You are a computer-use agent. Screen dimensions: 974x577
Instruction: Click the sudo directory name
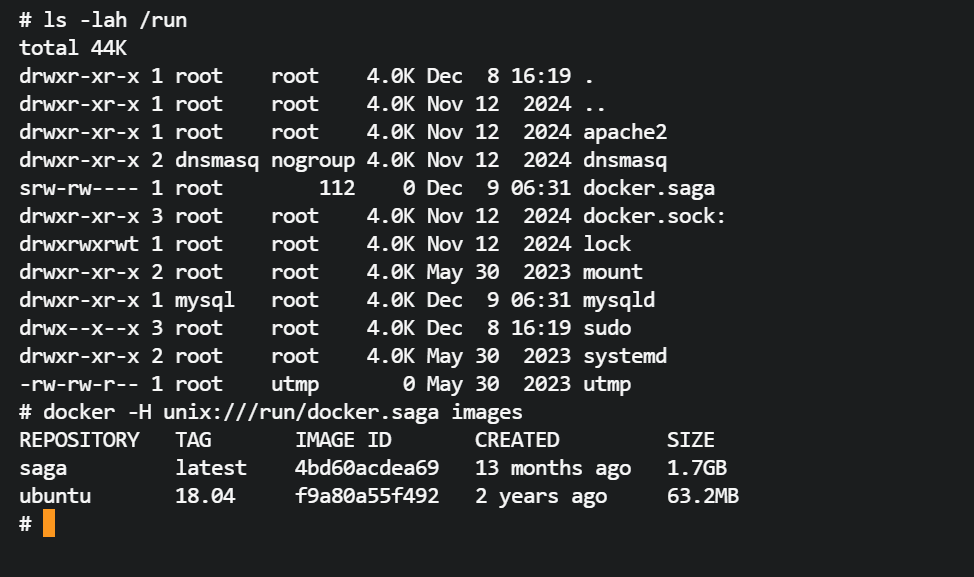(x=607, y=328)
